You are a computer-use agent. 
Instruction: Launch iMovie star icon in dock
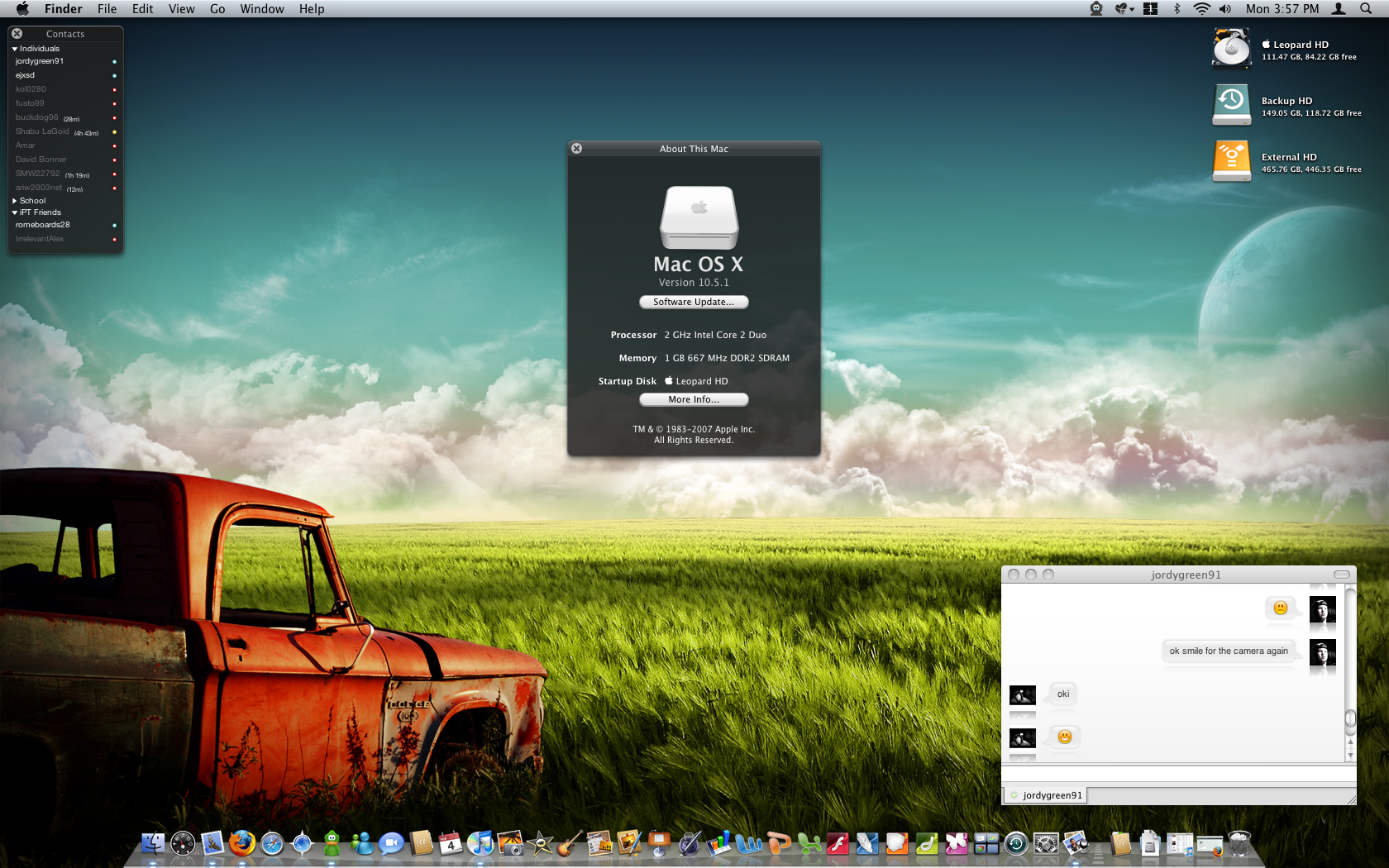(x=540, y=843)
